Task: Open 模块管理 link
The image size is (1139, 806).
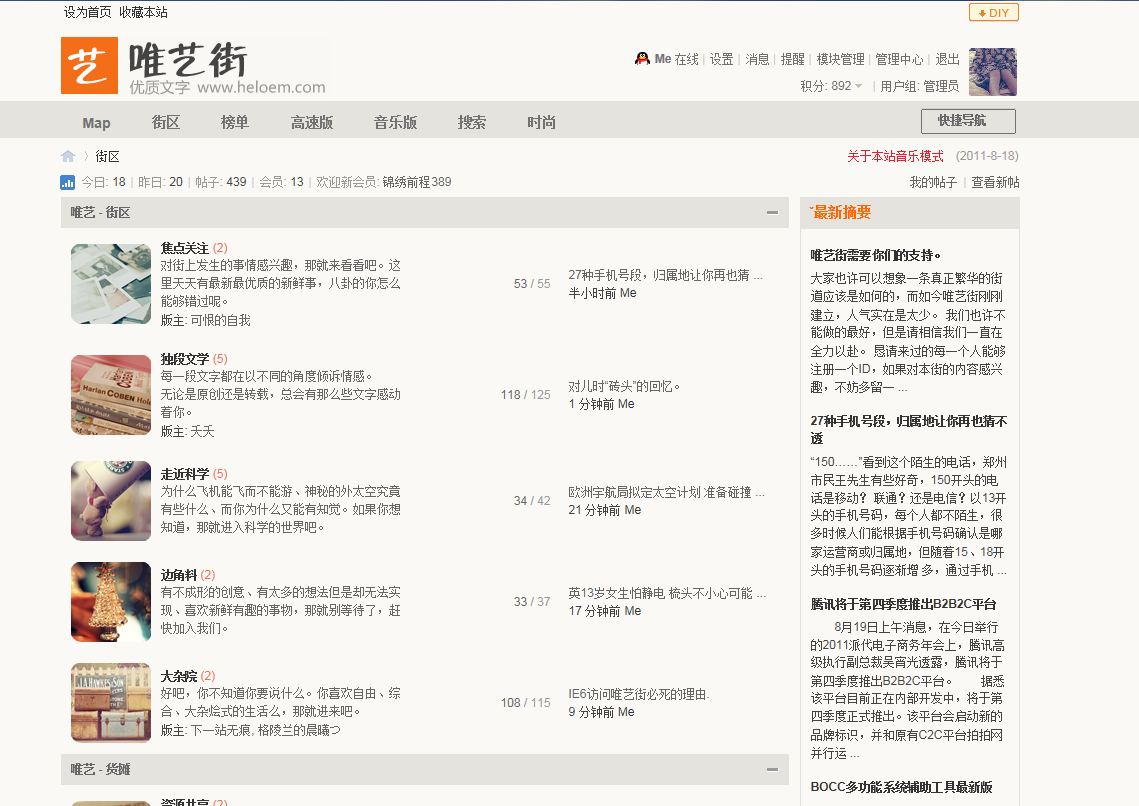Action: click(840, 60)
